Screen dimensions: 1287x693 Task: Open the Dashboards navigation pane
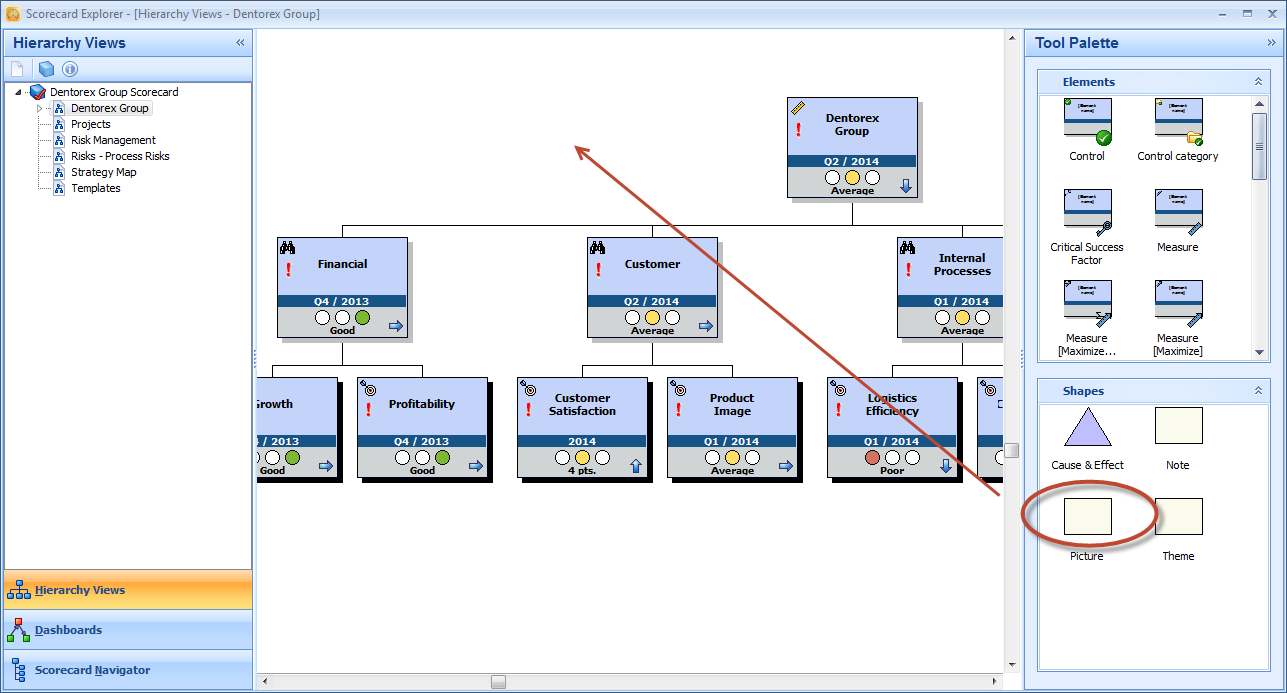68,630
